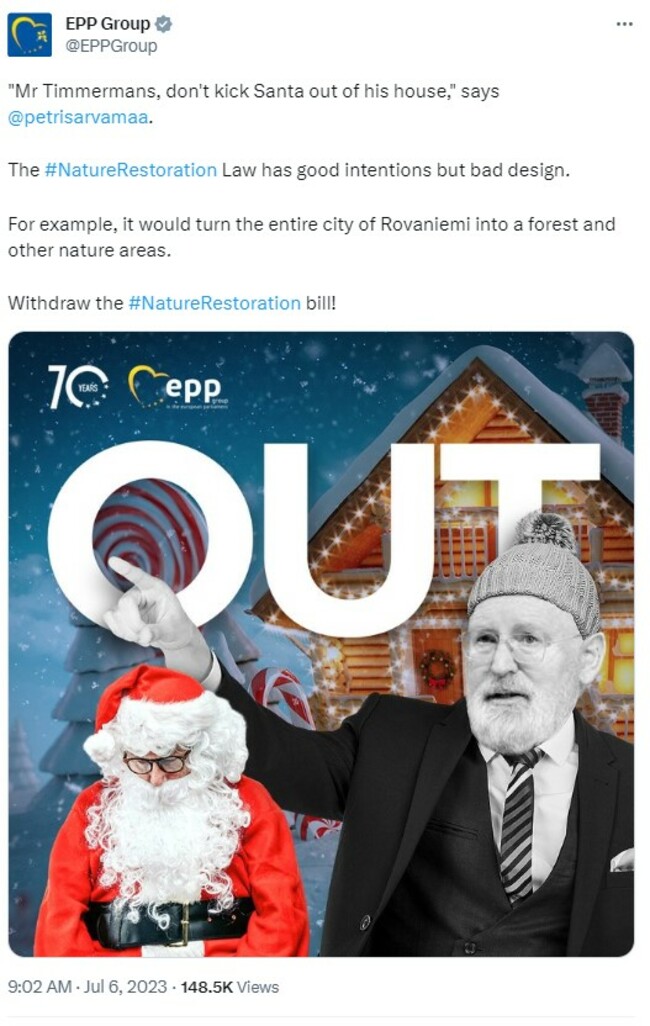
Task: Open the EPP Group display name
Action: coord(107,24)
